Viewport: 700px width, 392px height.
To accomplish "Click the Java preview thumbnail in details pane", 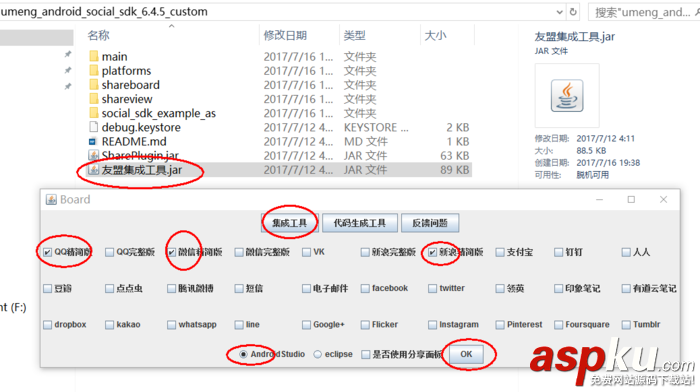I will tap(567, 96).
